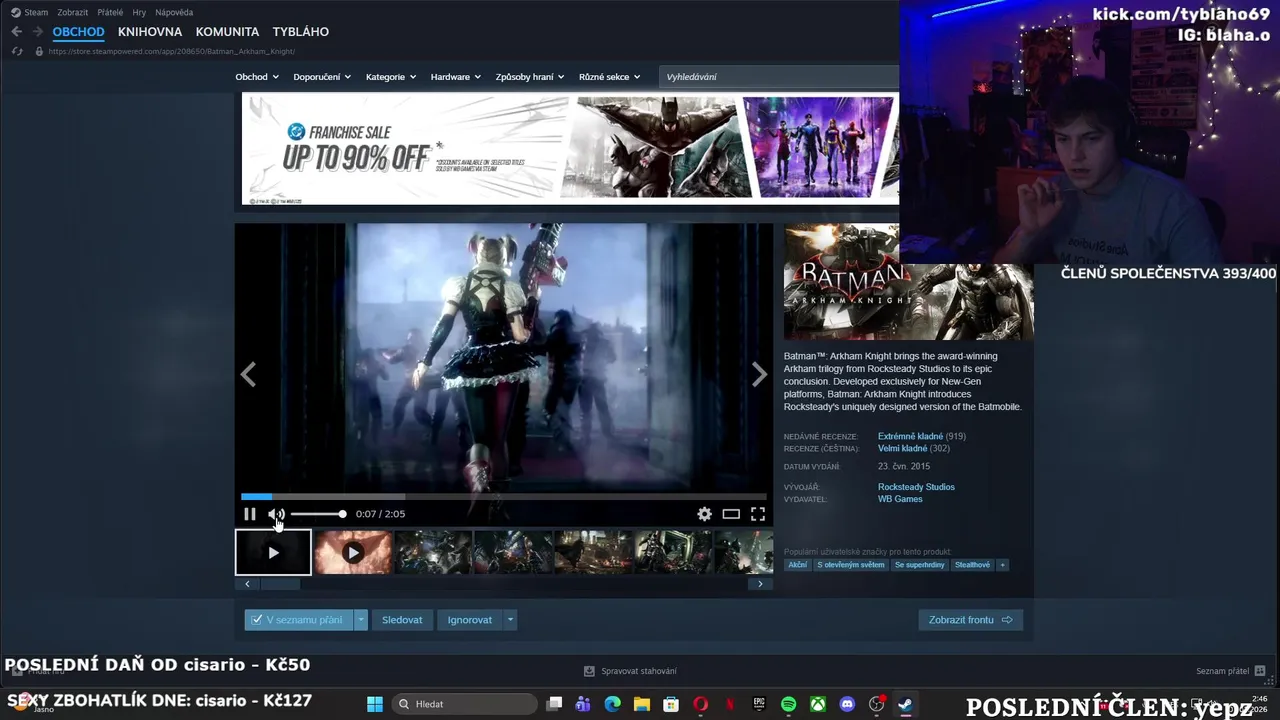Open the Doporučení dropdown
1280x720 pixels.
(322, 77)
